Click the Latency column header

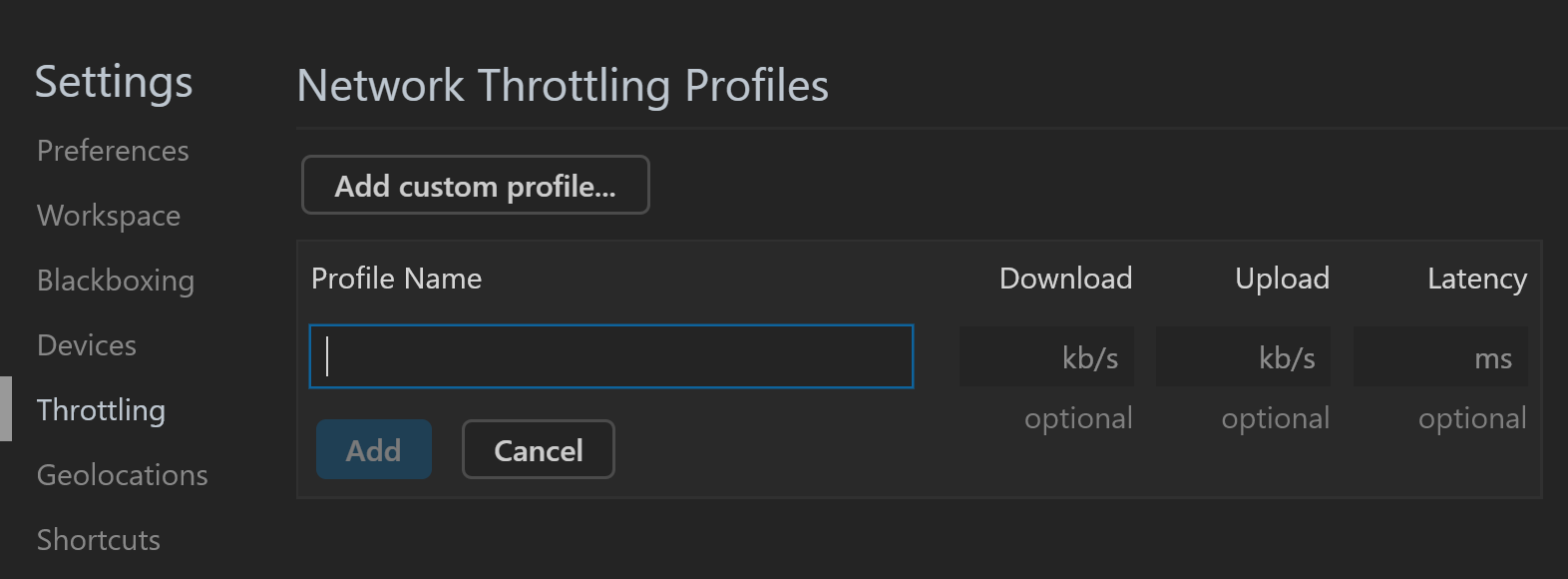tap(1476, 279)
